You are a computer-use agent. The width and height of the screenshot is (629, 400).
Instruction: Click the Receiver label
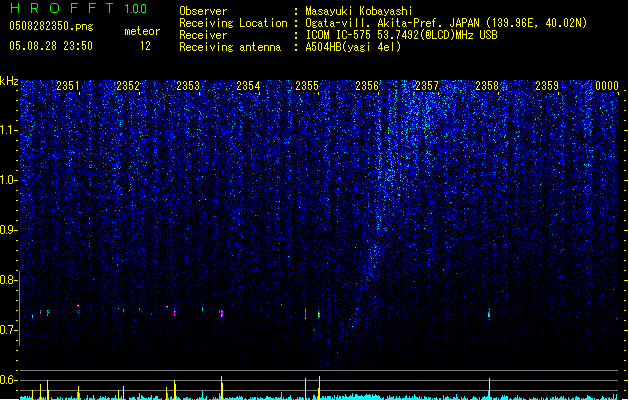tap(203, 35)
